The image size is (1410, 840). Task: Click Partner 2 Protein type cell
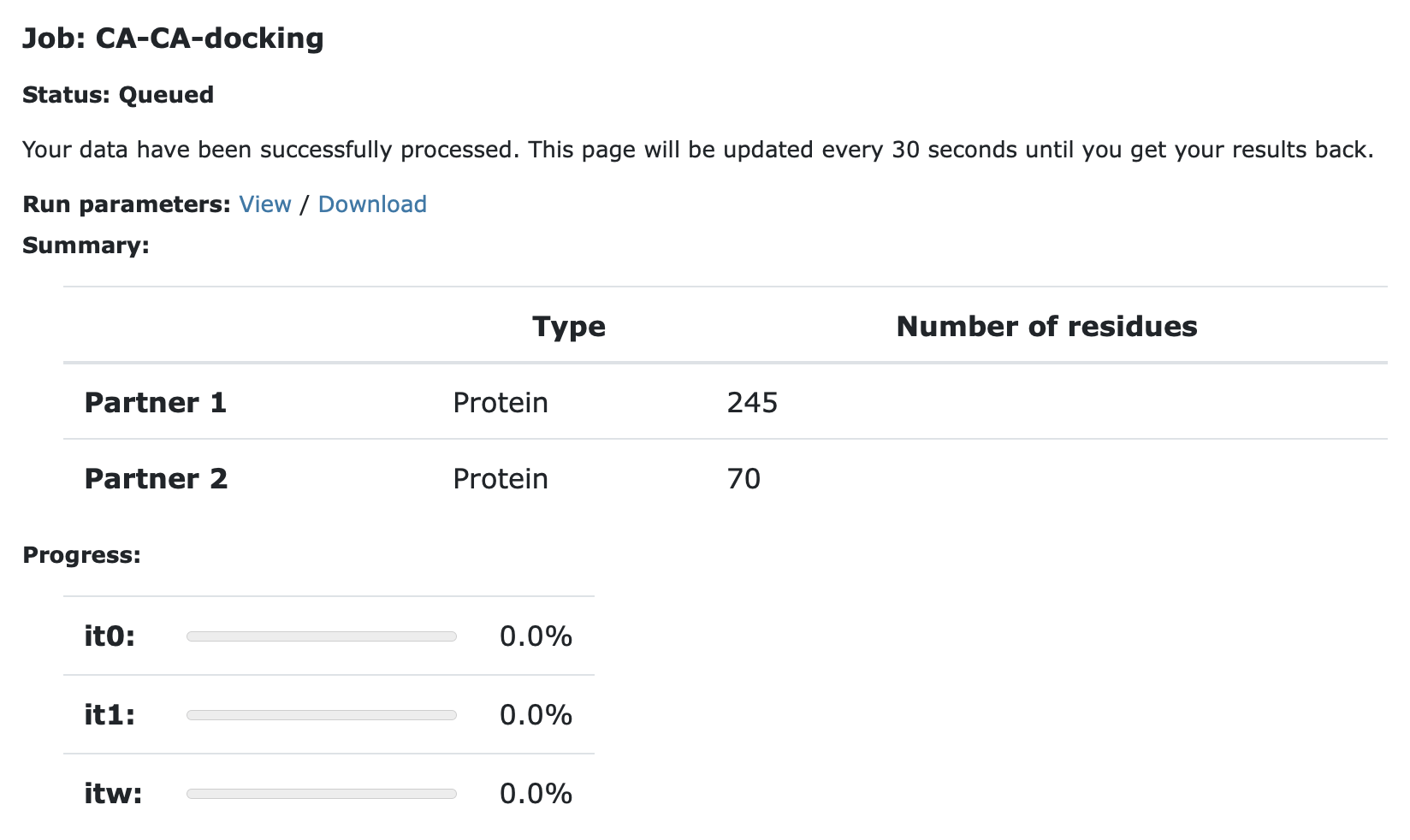501,478
